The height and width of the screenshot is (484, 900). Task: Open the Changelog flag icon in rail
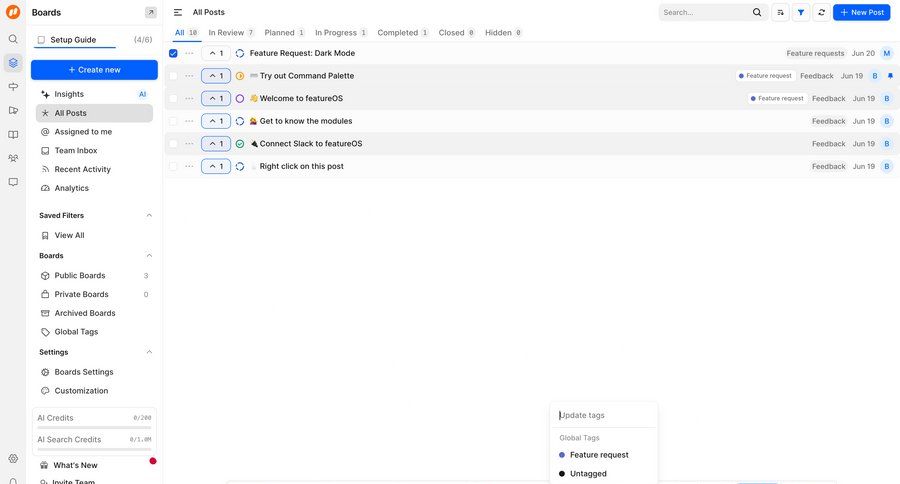coord(13,110)
